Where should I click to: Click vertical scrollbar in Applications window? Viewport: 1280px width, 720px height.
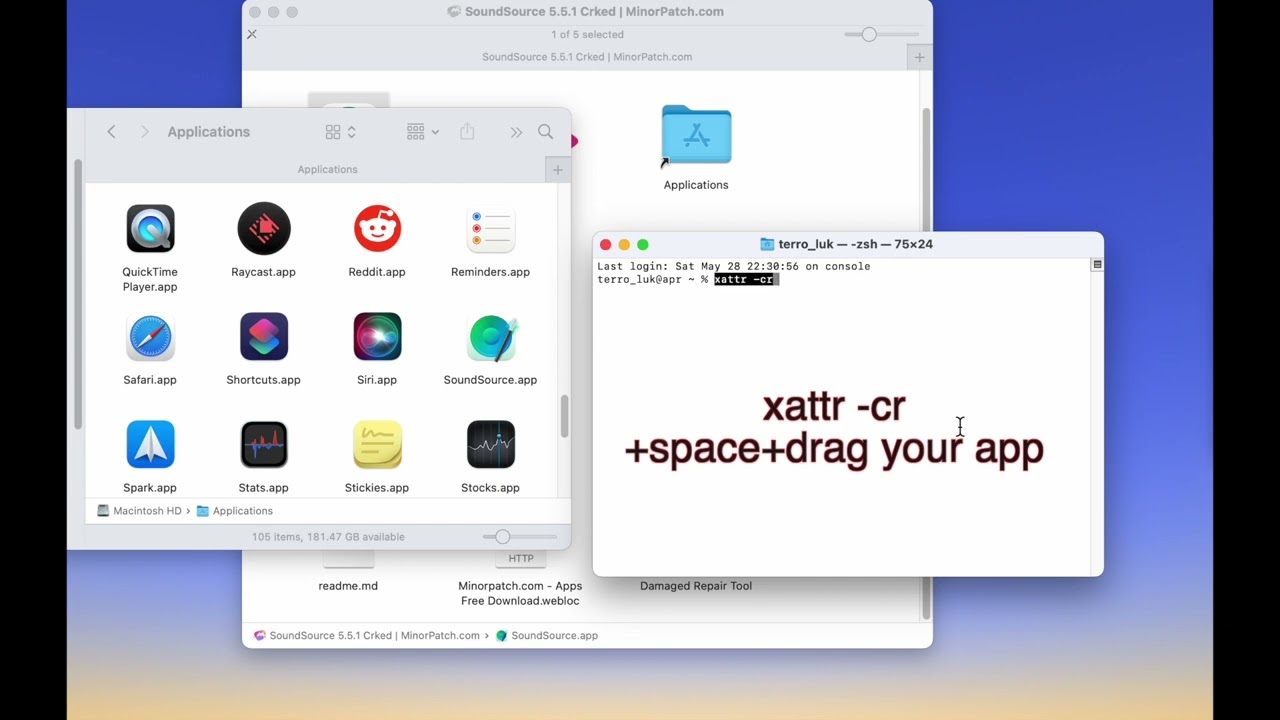pos(564,416)
